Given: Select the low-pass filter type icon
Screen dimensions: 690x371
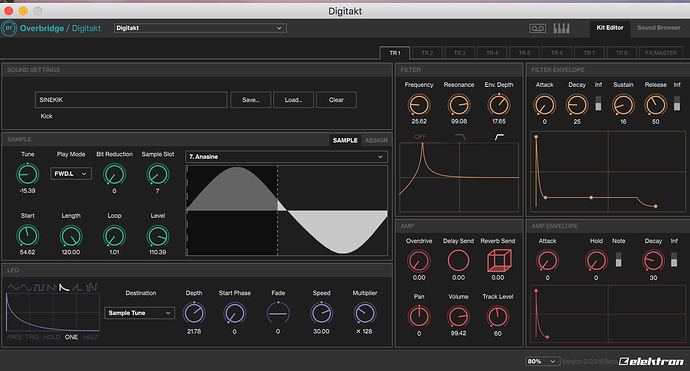Looking at the screenshot, I should click(460, 137).
